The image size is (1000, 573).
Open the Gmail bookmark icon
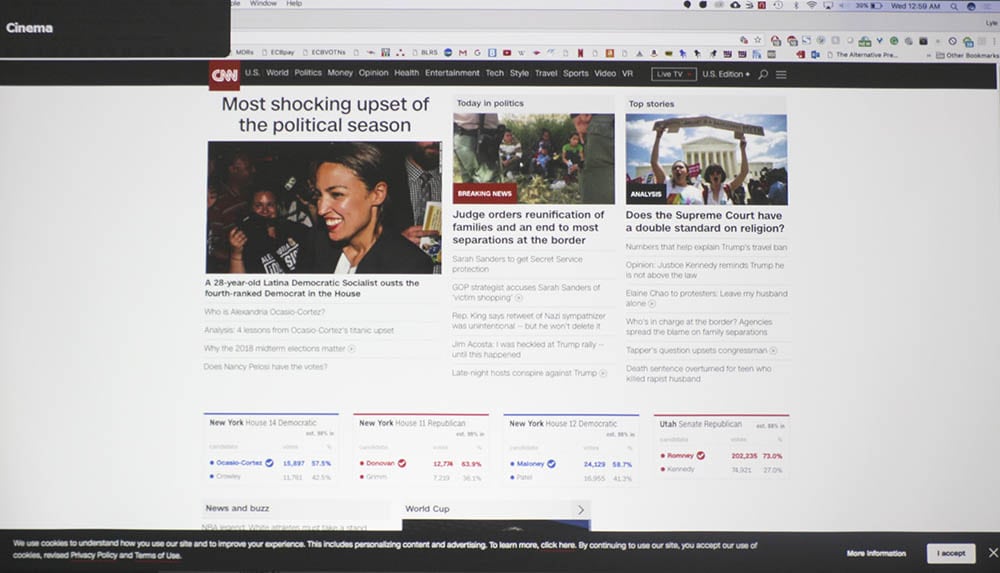tap(463, 53)
